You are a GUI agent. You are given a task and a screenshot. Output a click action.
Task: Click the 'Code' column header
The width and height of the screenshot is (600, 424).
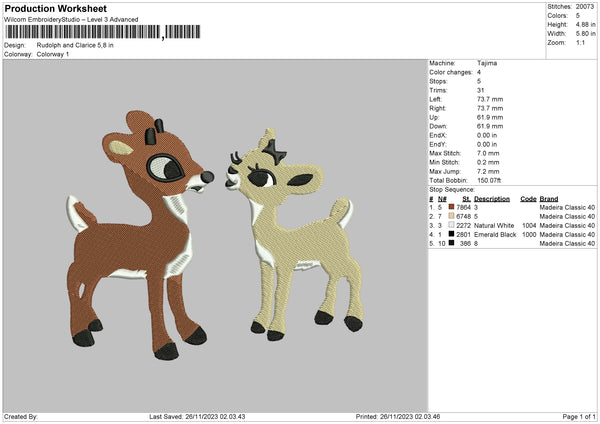528,199
